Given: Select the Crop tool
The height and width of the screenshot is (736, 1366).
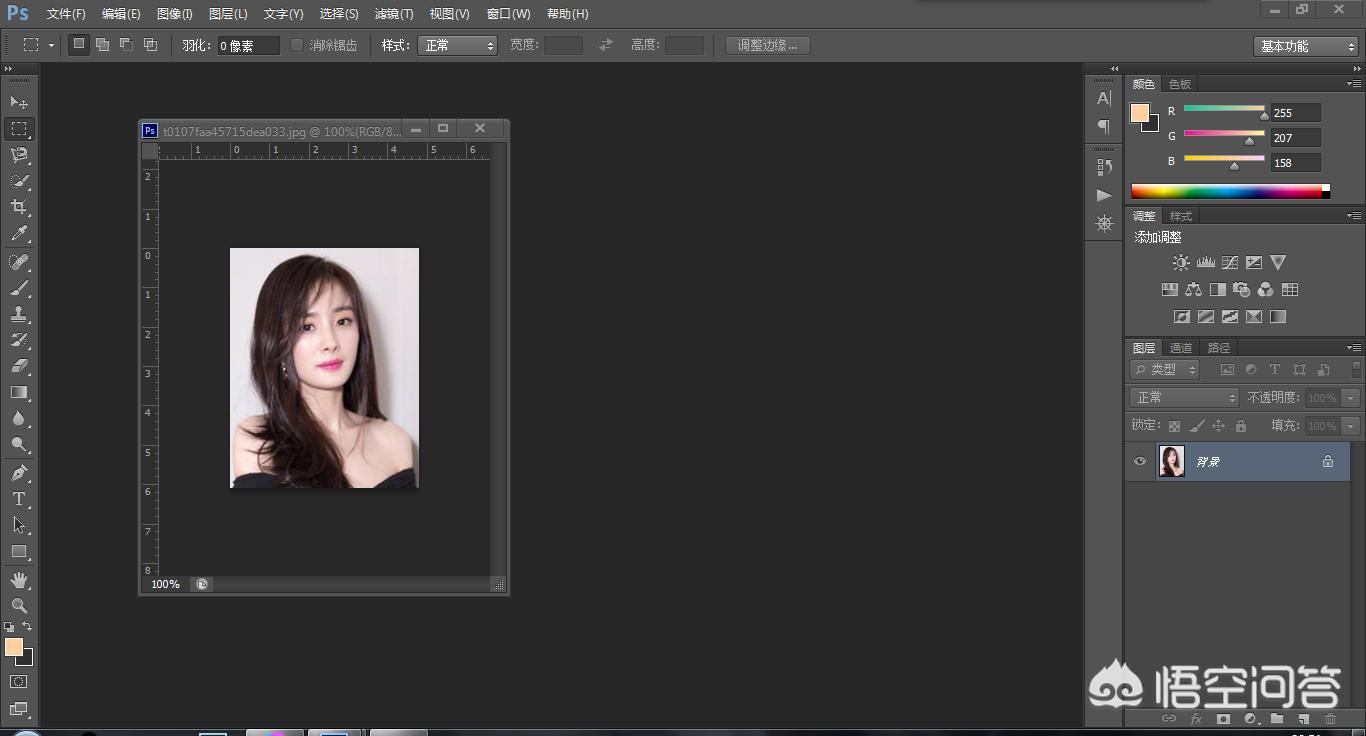Looking at the screenshot, I should coord(19,207).
